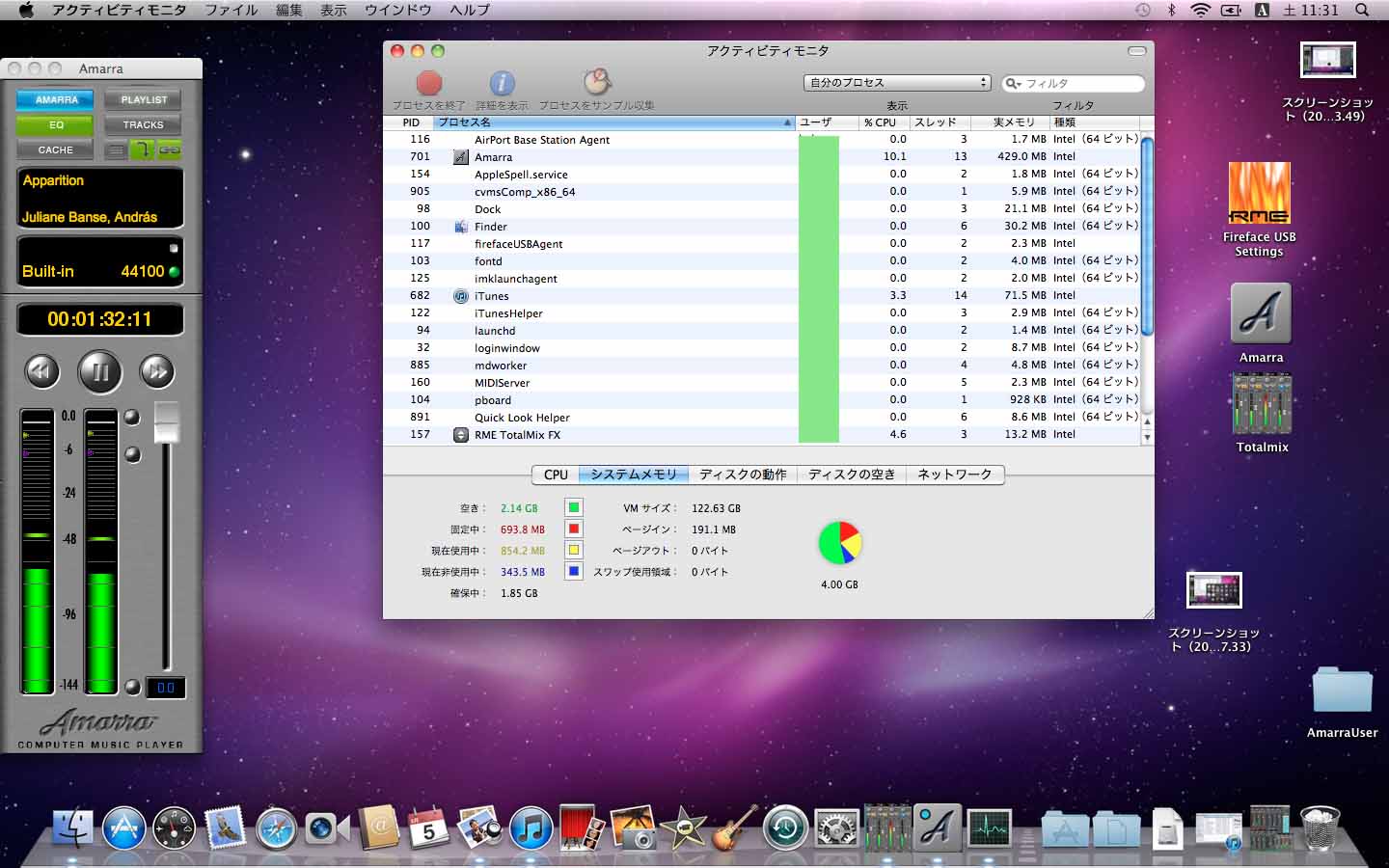Image resolution: width=1389 pixels, height=868 pixels.
Task: Click the iTunes music note Dock icon
Action: 531,827
